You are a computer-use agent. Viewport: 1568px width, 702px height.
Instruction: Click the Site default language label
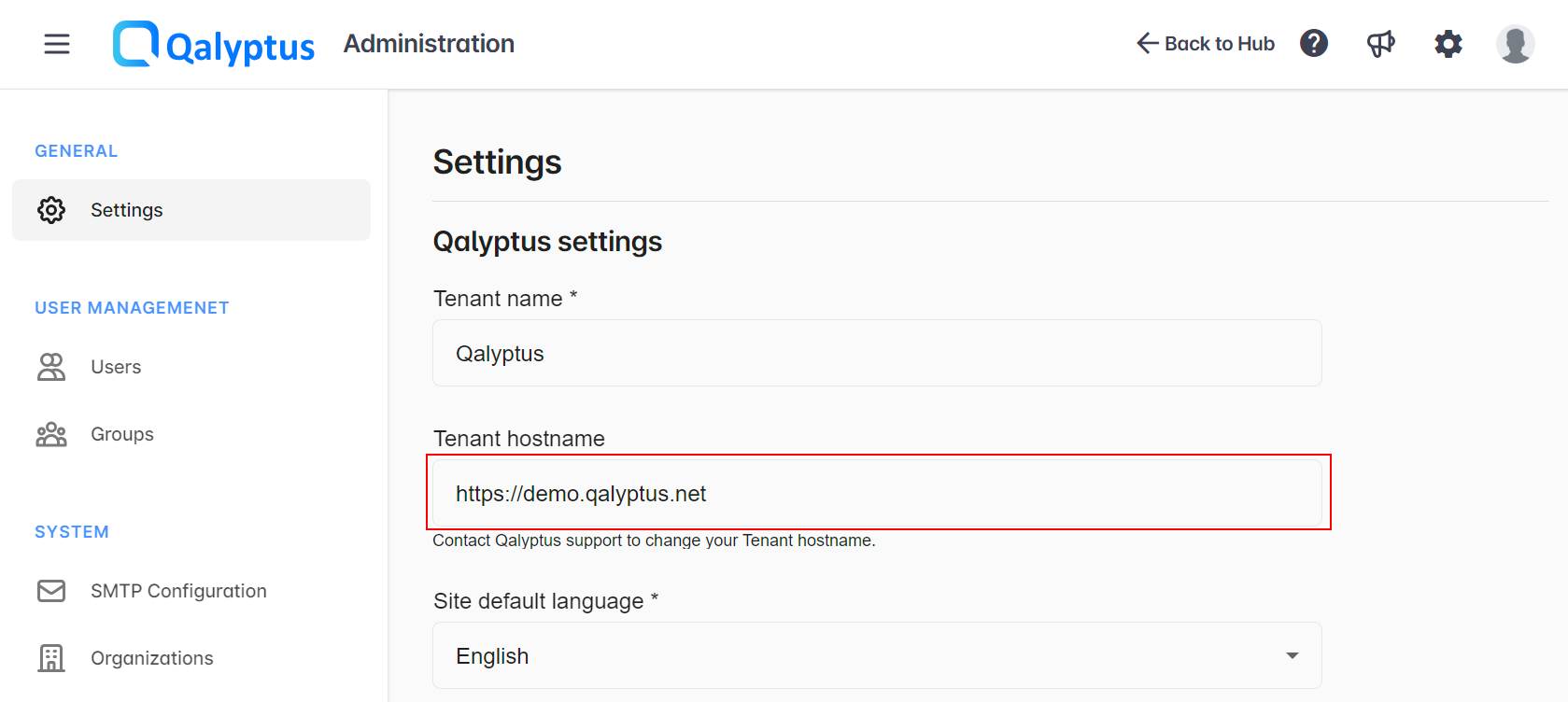546,601
